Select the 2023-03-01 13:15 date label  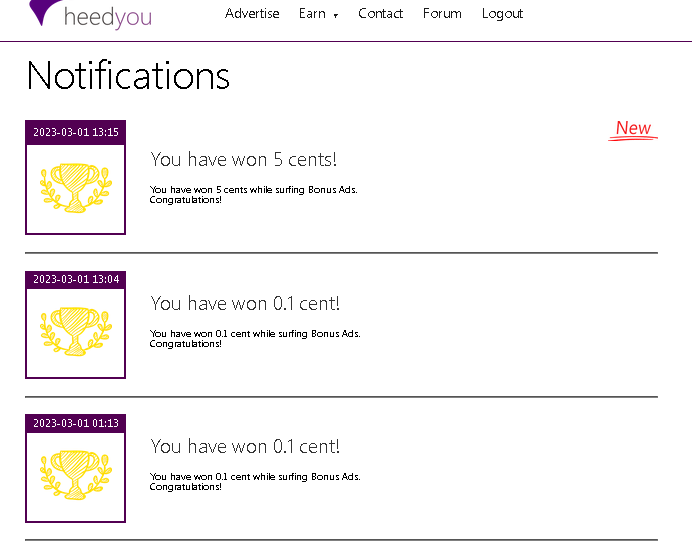[x=76, y=132]
